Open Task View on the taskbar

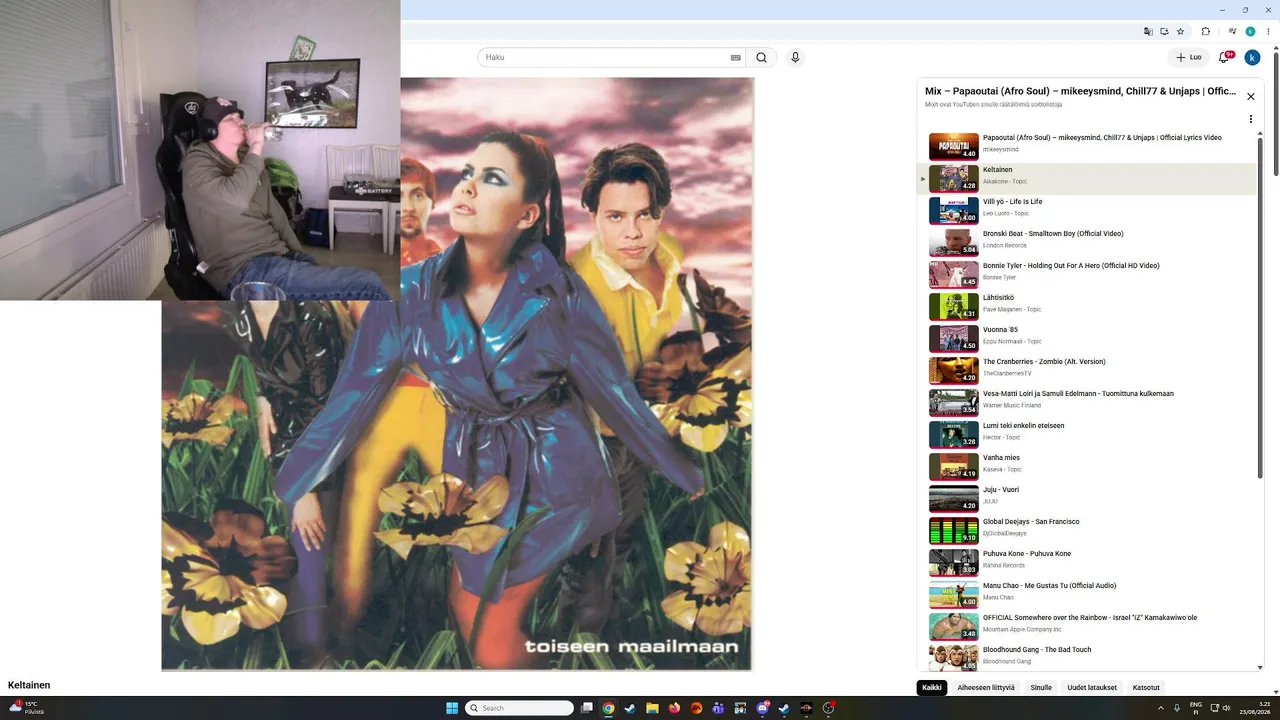(x=586, y=708)
